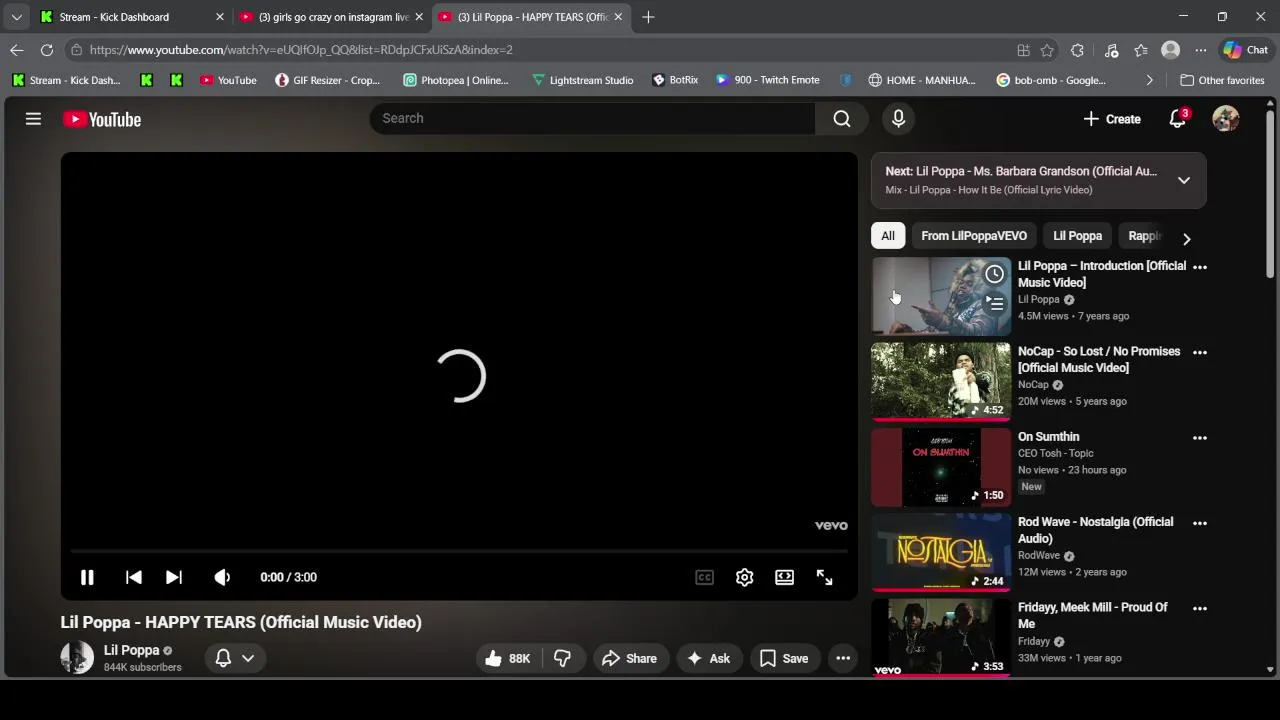Share the video
Screen dimensions: 1280x720
pos(630,658)
